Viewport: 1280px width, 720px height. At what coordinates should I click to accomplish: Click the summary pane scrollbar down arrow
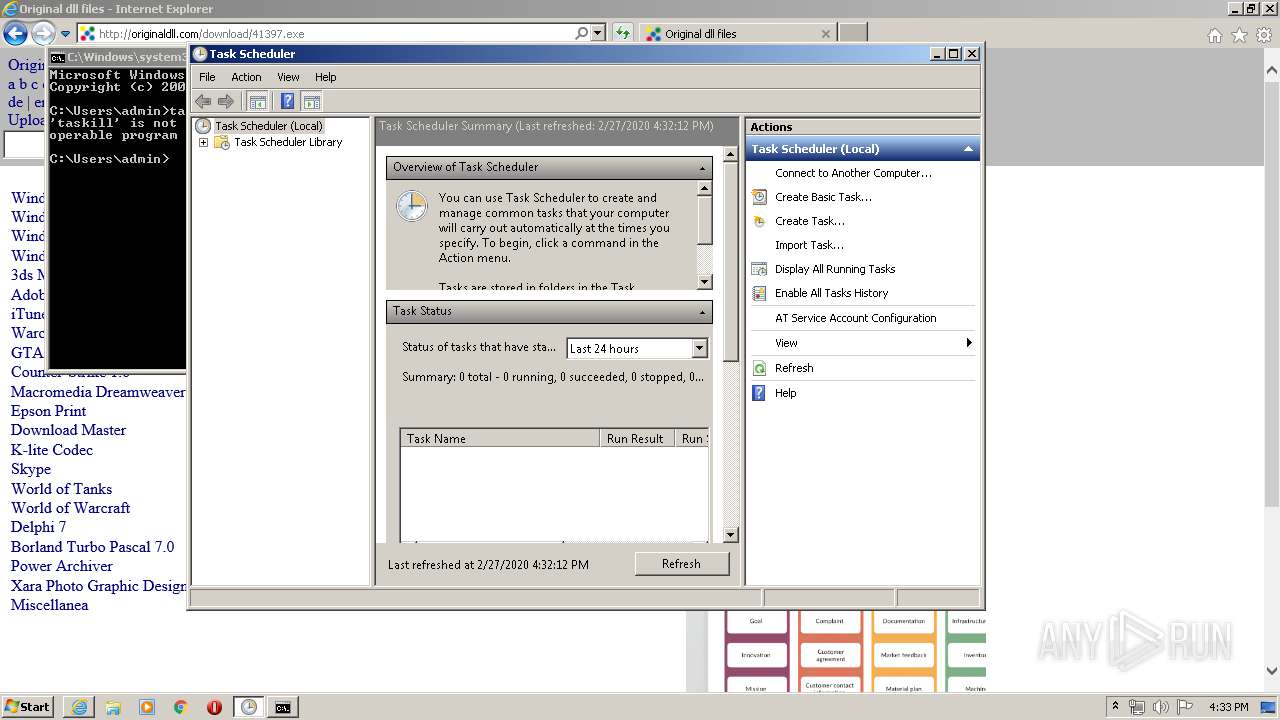click(730, 535)
